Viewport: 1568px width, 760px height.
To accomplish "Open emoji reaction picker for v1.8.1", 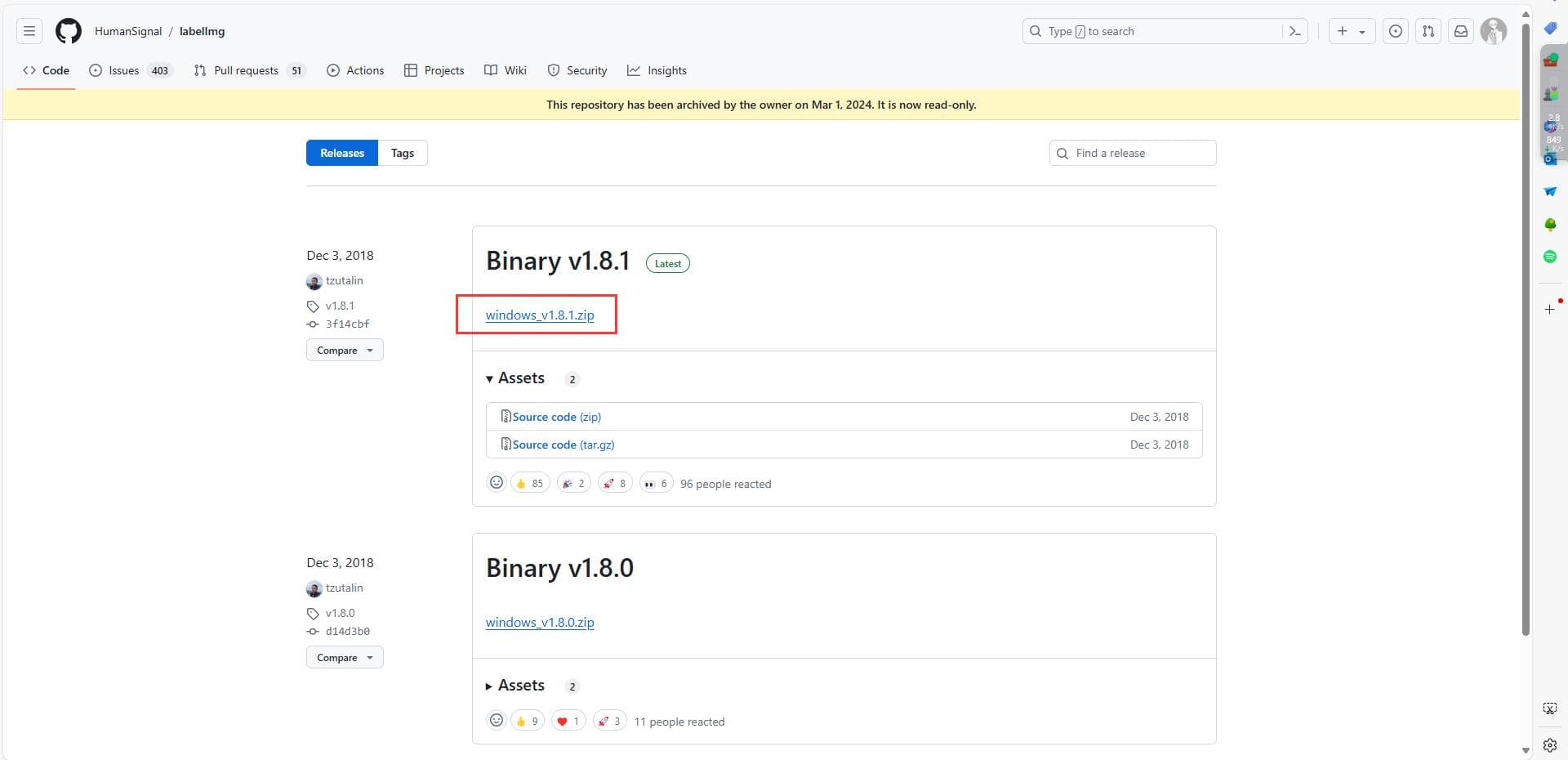I will (497, 482).
